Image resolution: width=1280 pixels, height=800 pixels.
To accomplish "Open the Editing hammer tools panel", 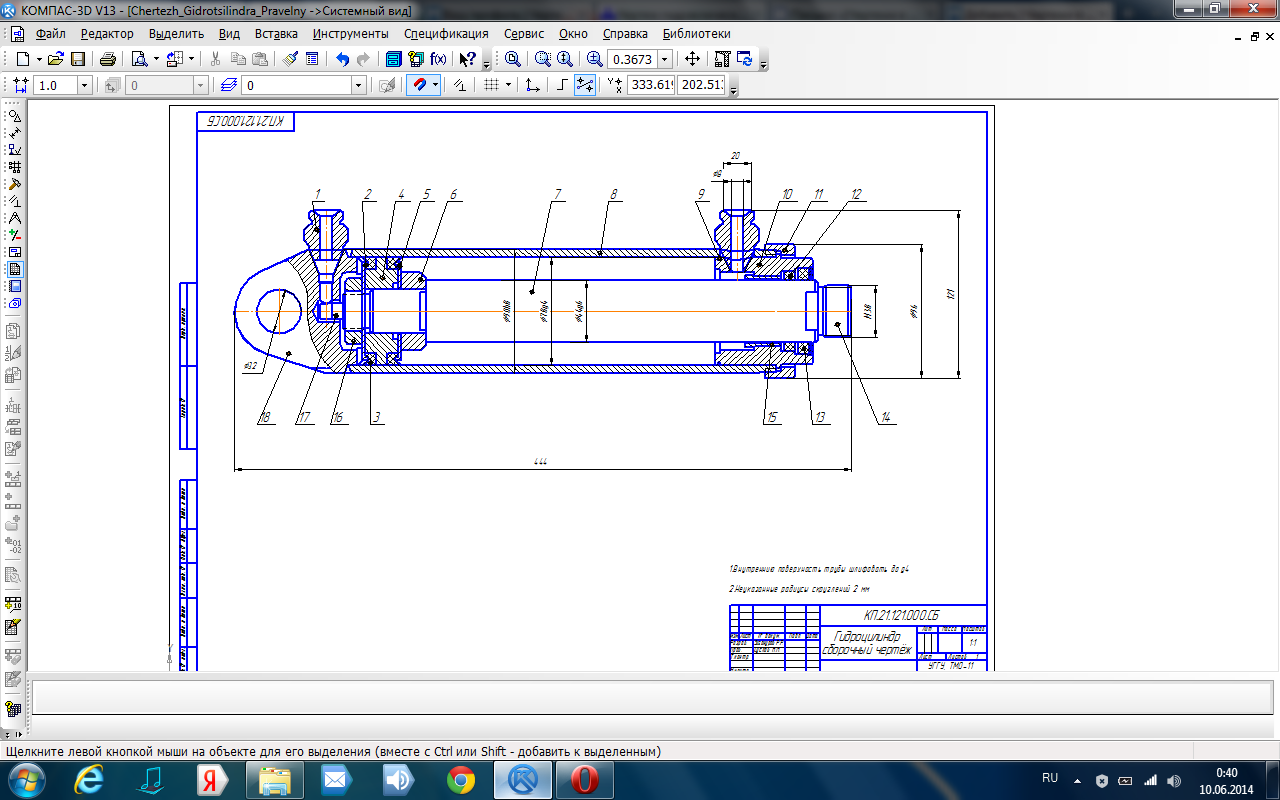I will 14,183.
